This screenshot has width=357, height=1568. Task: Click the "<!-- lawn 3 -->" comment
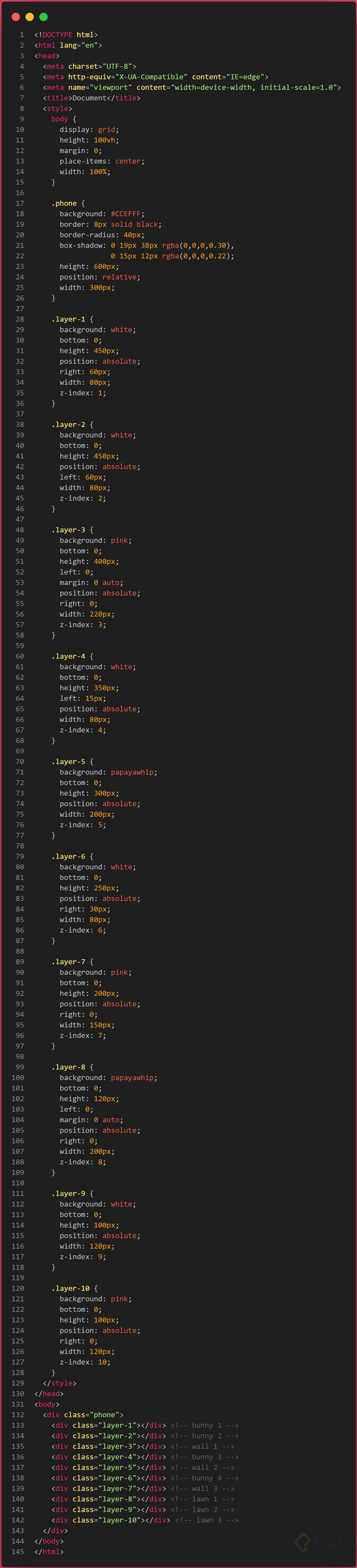pos(207,1521)
